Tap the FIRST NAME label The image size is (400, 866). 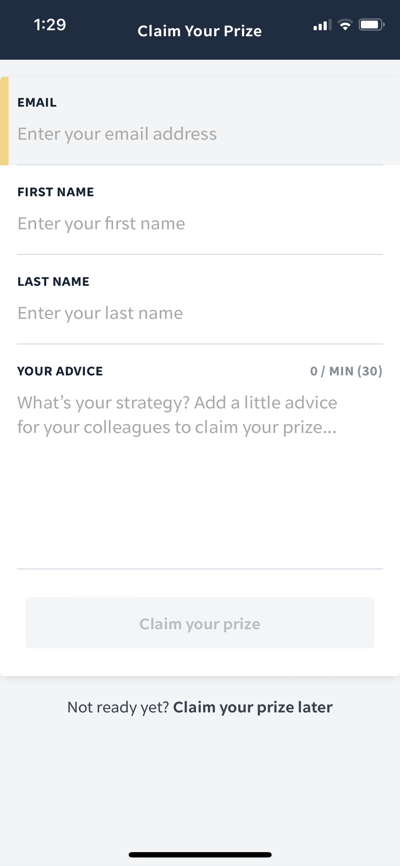tap(56, 192)
